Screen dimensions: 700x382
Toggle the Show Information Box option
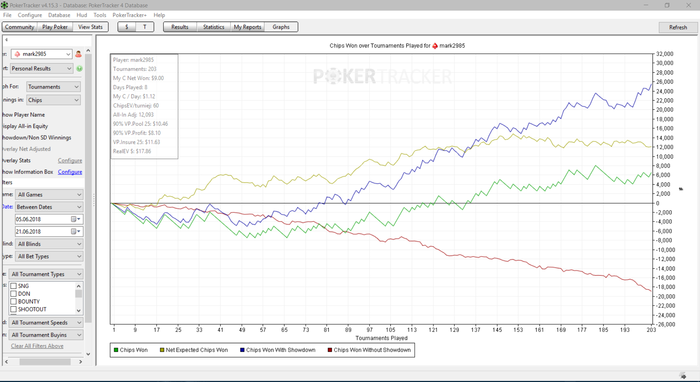click(x=28, y=172)
